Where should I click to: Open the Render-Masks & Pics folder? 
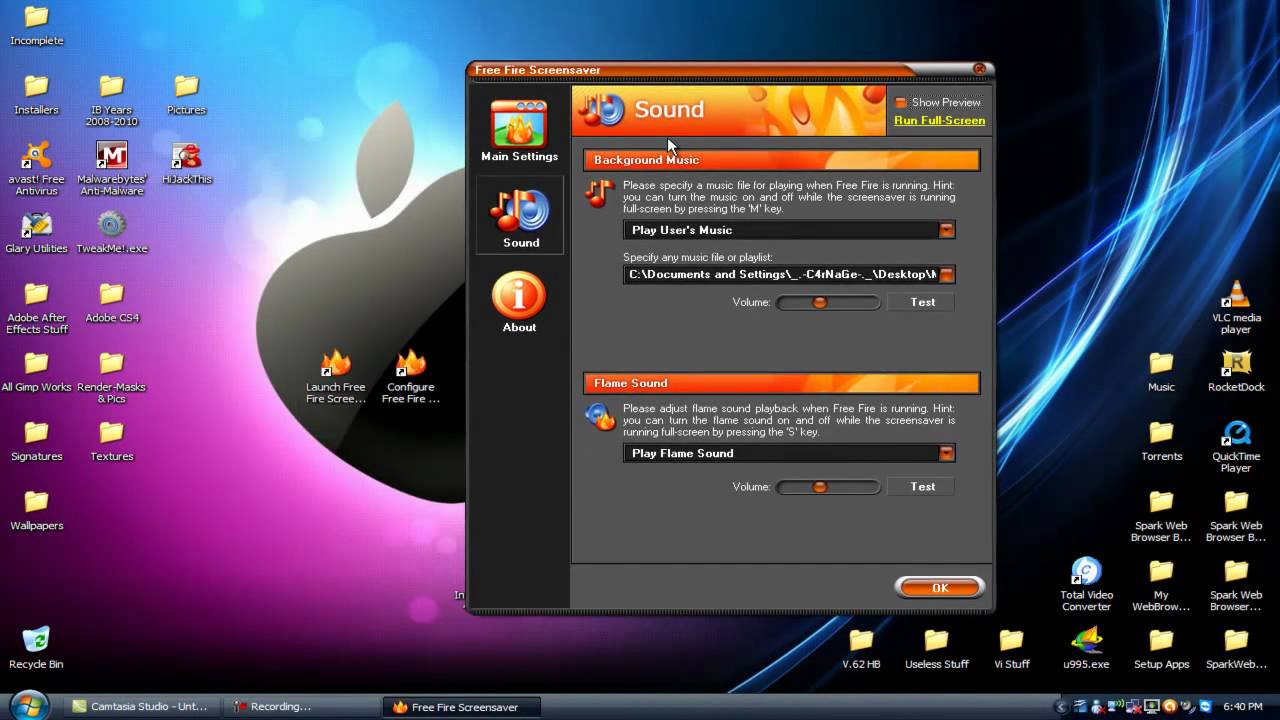coord(112,376)
